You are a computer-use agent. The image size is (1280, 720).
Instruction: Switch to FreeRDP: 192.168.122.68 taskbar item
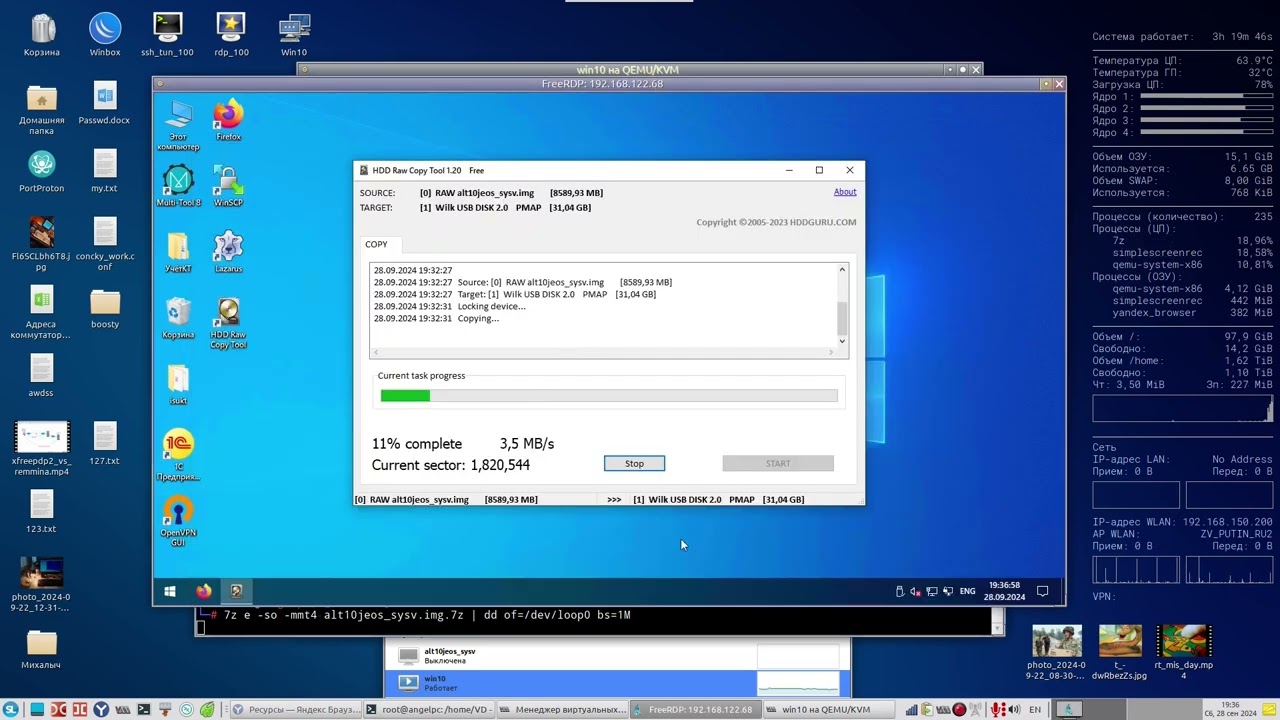pos(695,710)
